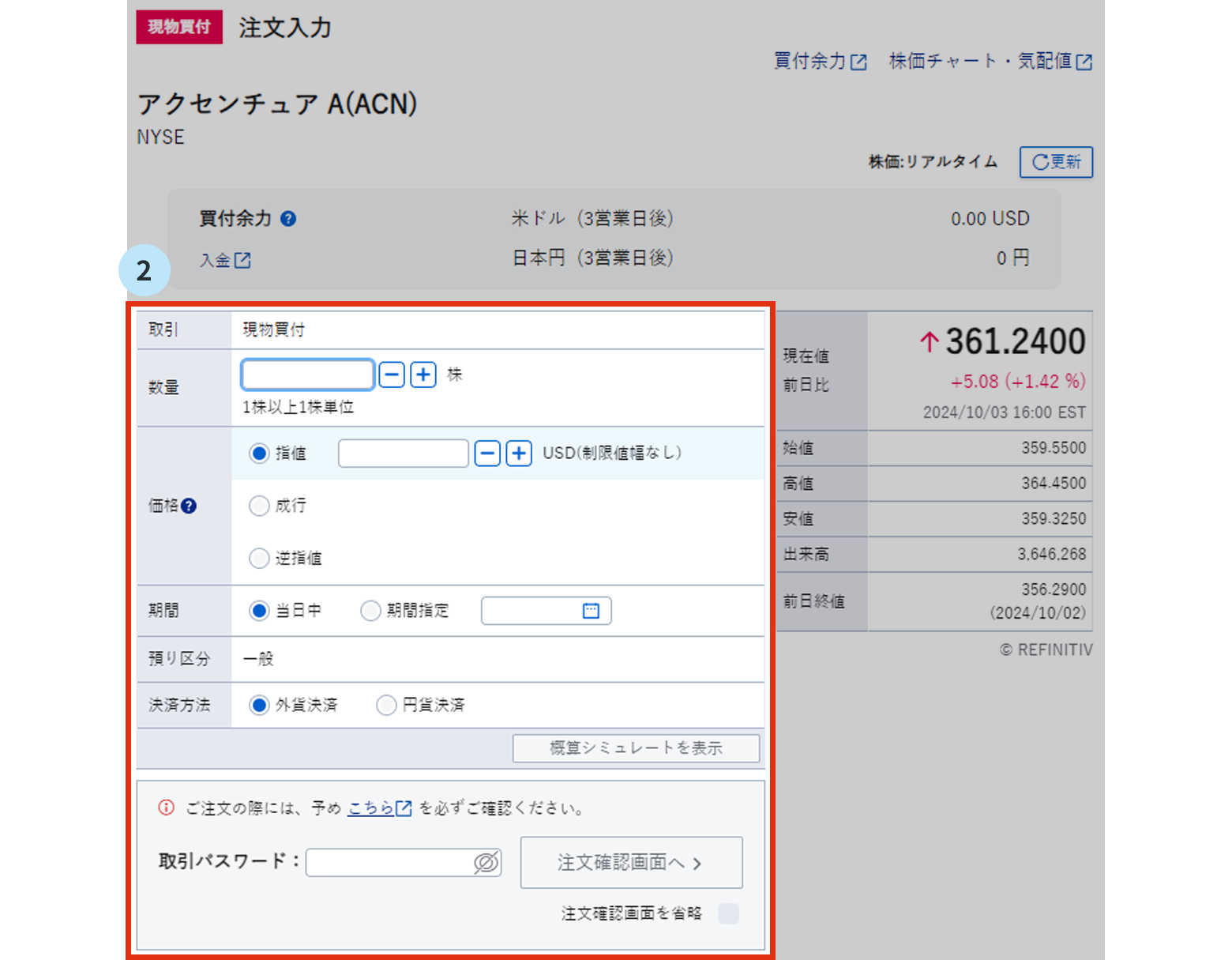1232x960 pixels.
Task: Click the 株価:リアルタイム label
Action: [933, 162]
